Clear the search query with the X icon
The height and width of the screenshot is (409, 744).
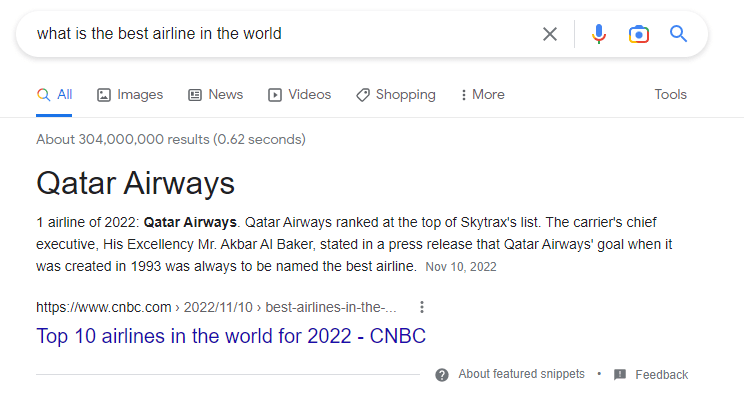click(549, 34)
